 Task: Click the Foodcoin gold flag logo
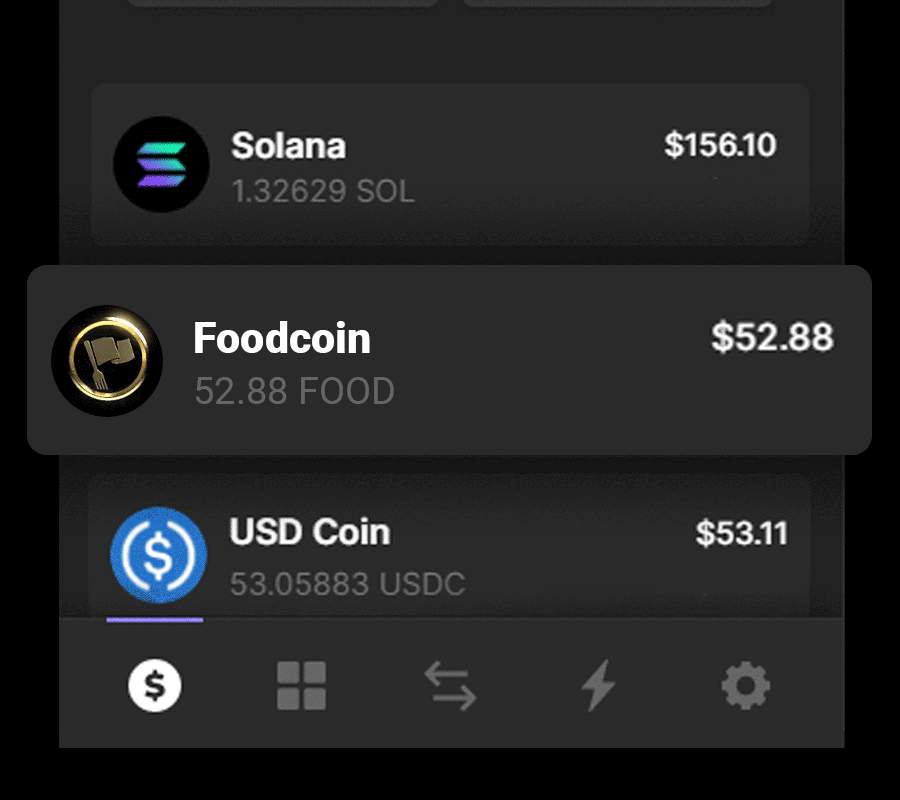[107, 360]
